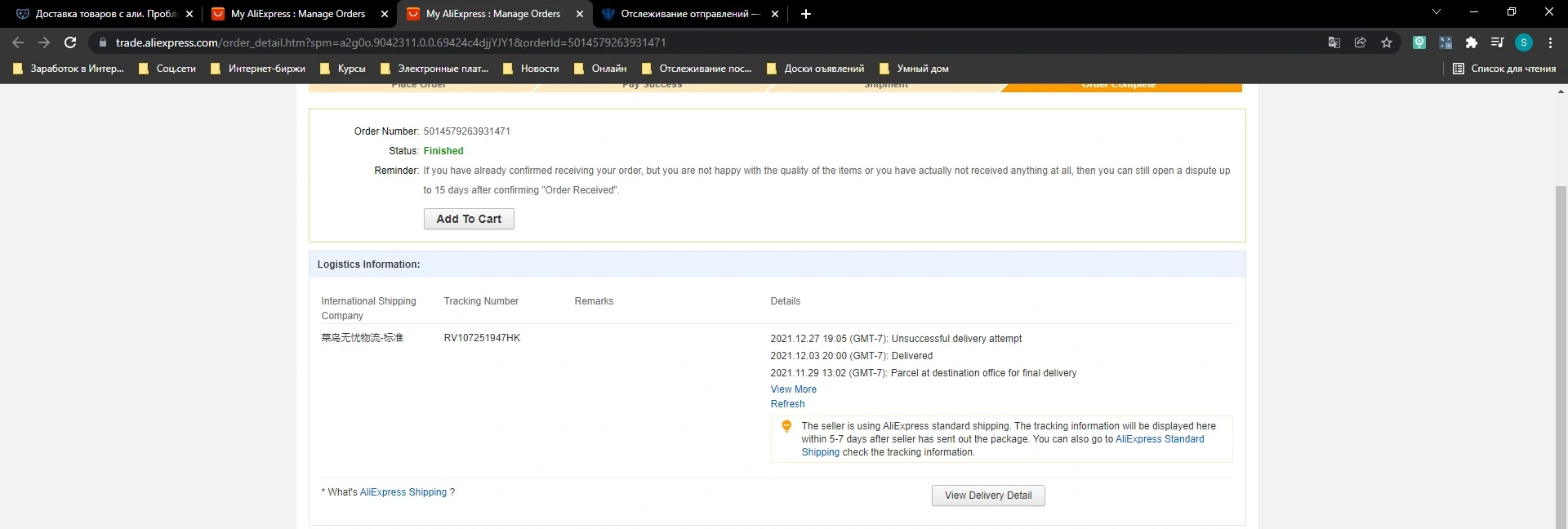Click the 'Add To Cart' button

pos(469,219)
